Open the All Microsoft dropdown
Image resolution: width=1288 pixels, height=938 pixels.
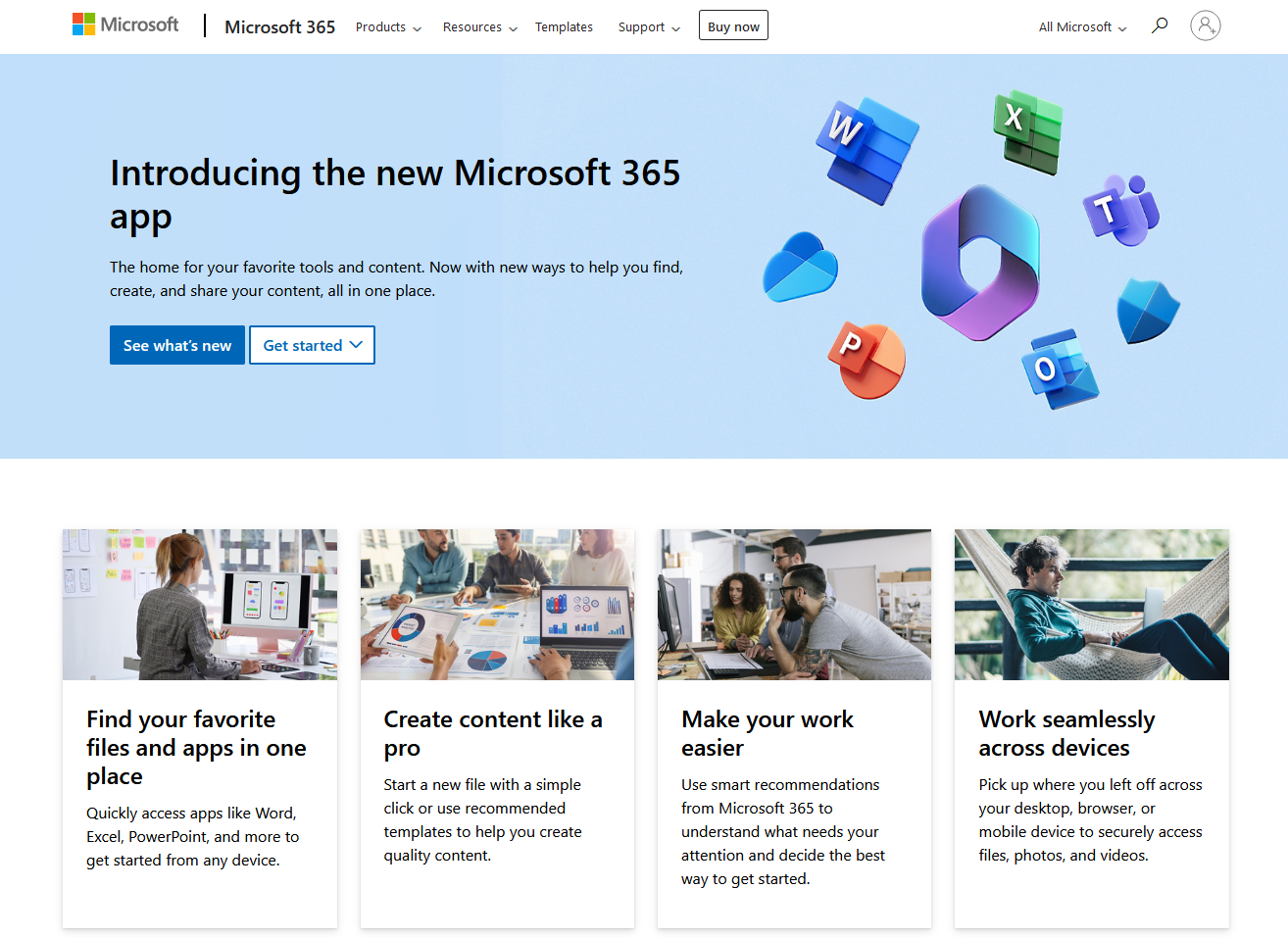click(x=1081, y=27)
